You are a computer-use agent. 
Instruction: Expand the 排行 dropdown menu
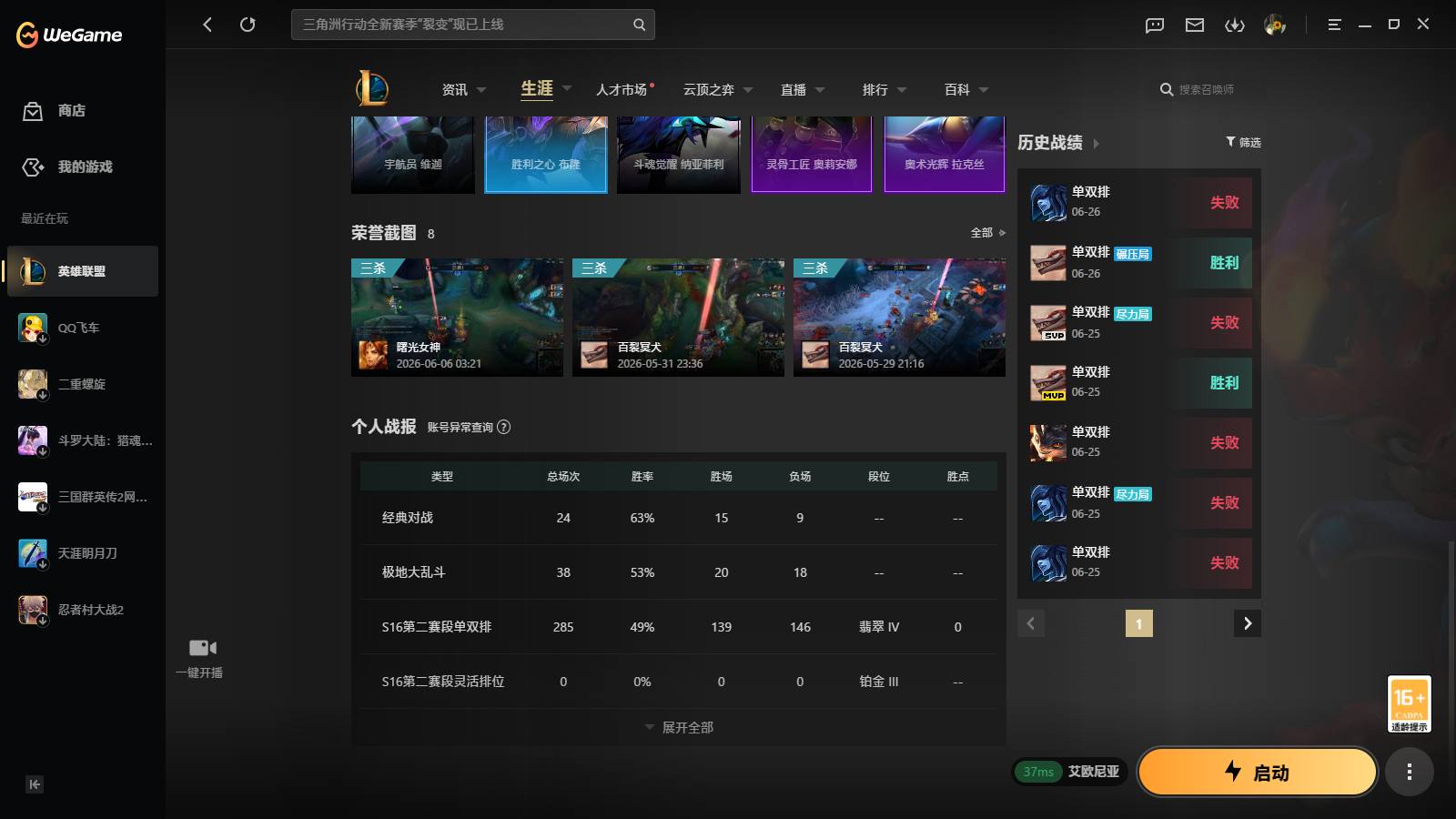pos(902,90)
